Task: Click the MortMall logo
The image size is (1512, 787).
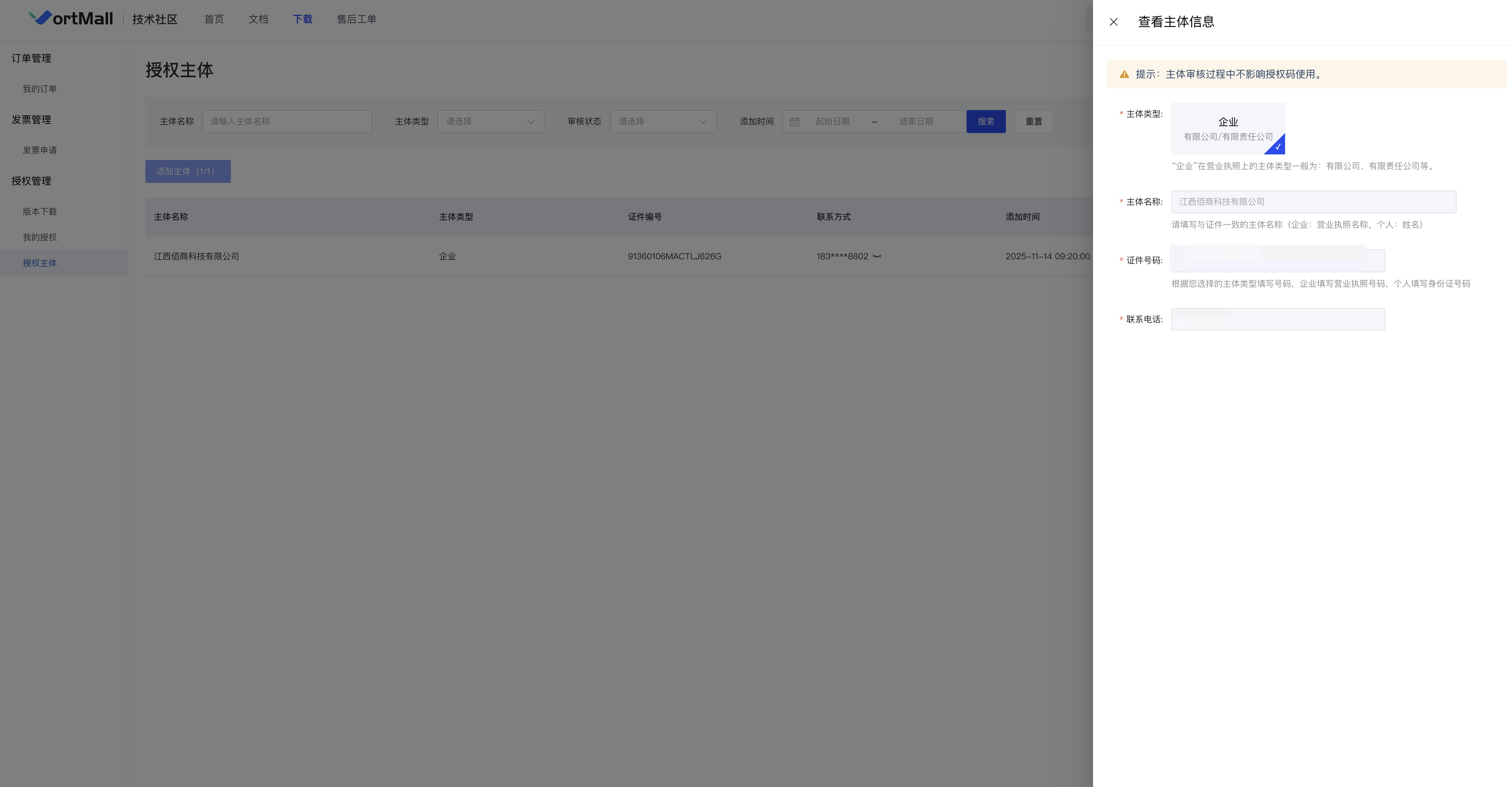Action: click(x=71, y=19)
